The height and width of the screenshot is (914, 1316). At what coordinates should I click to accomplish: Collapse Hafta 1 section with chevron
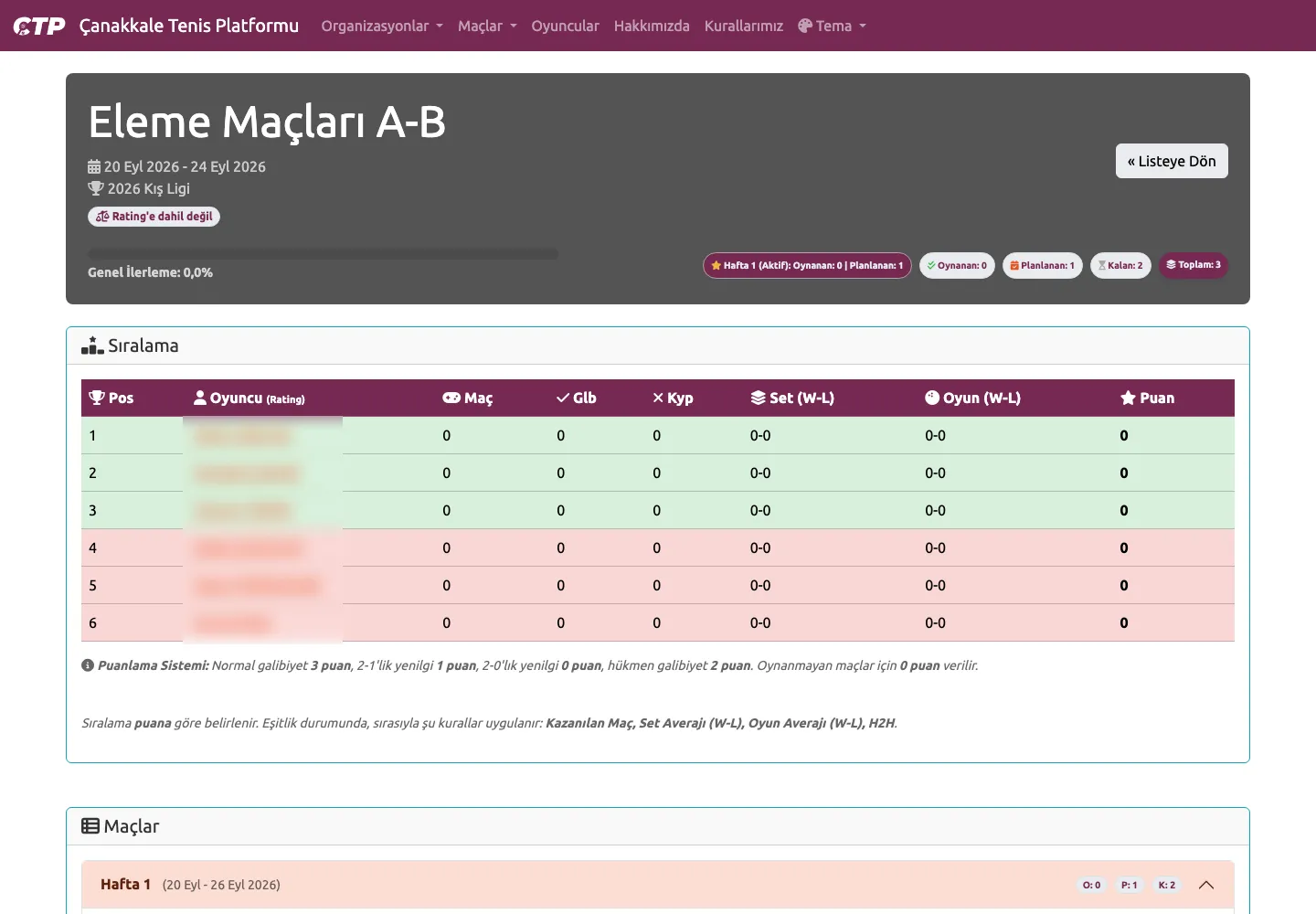[1206, 885]
